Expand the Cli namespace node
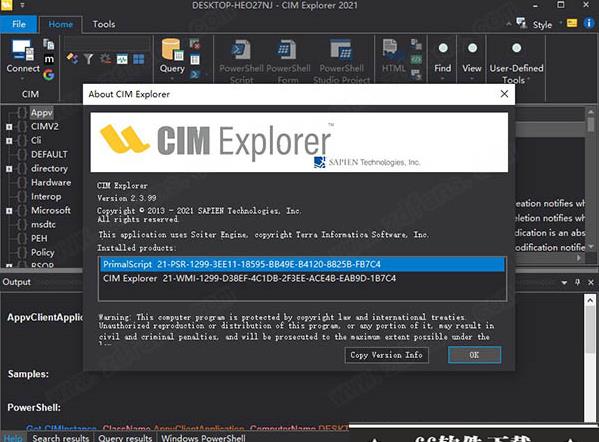Image resolution: width=599 pixels, height=442 pixels. coord(9,141)
